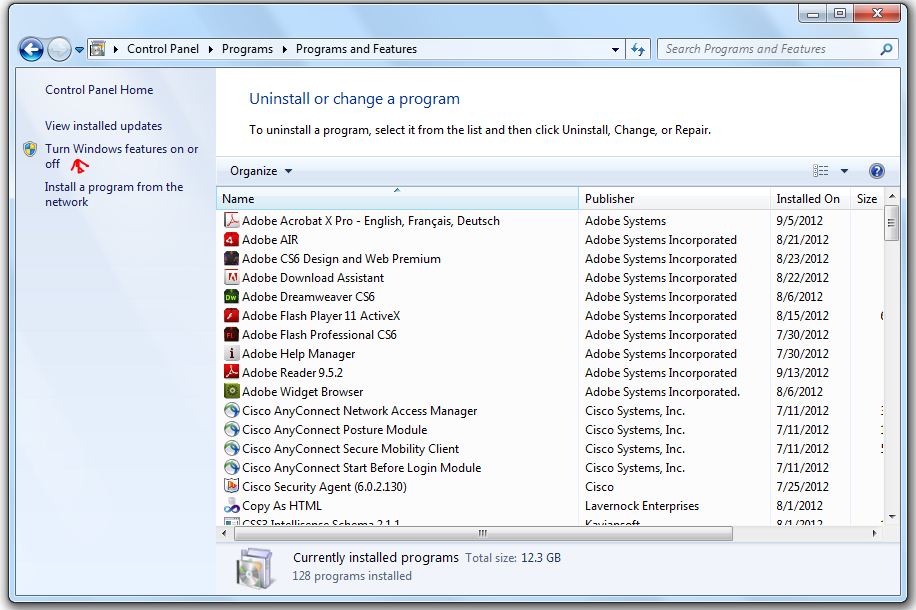Image resolution: width=916 pixels, height=610 pixels.
Task: Select the Adobe Widget Browser icon
Action: point(232,391)
